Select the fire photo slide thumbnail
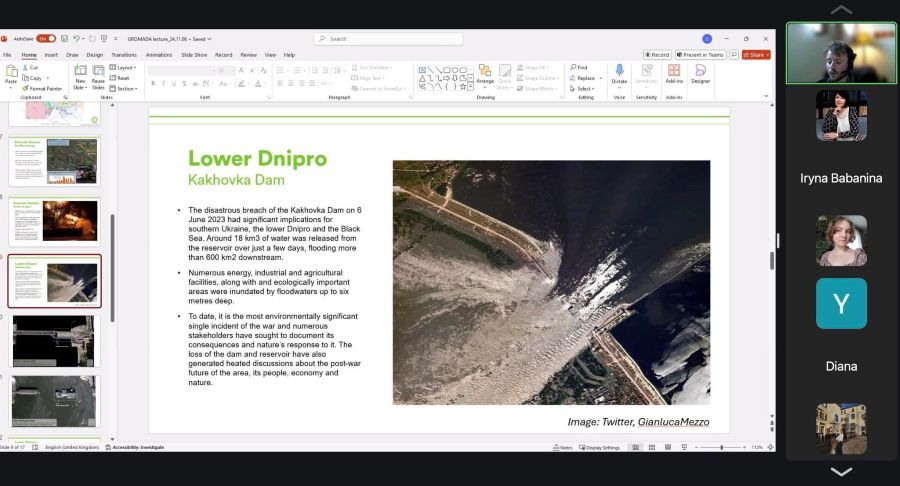The width and height of the screenshot is (900, 486). coord(55,221)
